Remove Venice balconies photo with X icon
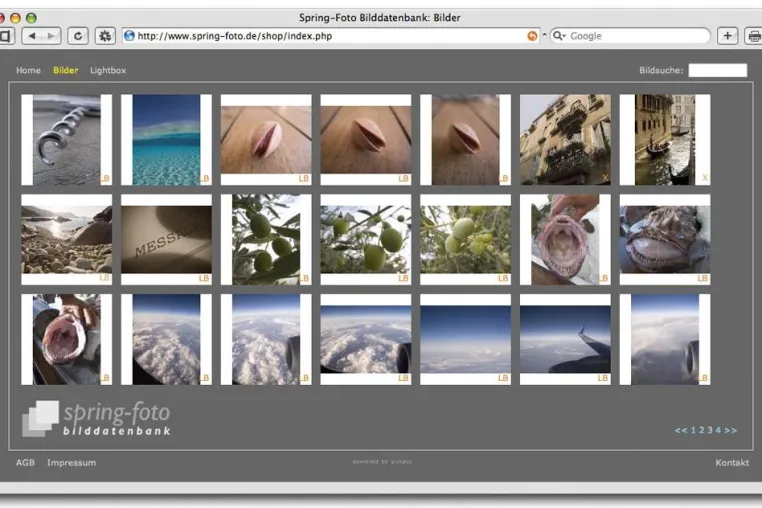The image size is (762, 508). [605, 178]
